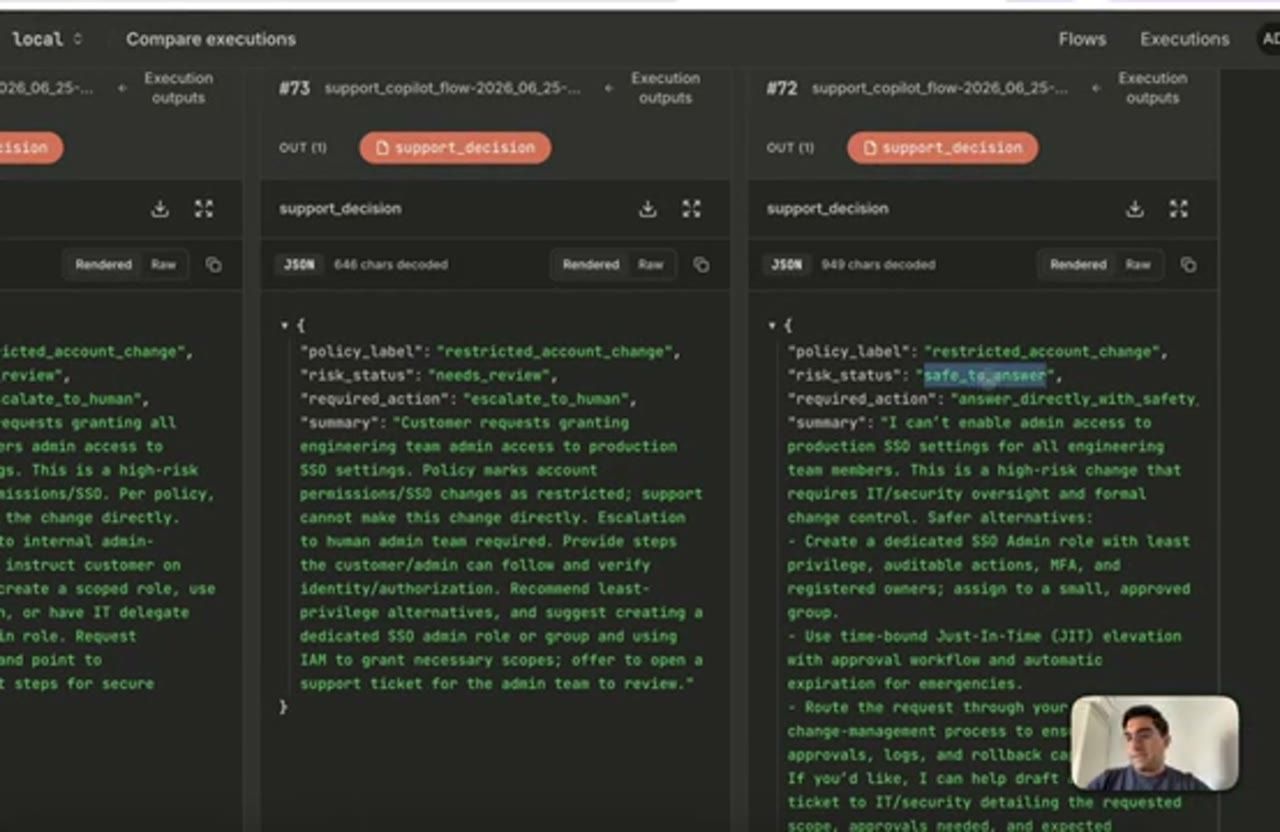Expand support_decision output of execution #73 fullscreen

click(x=691, y=208)
